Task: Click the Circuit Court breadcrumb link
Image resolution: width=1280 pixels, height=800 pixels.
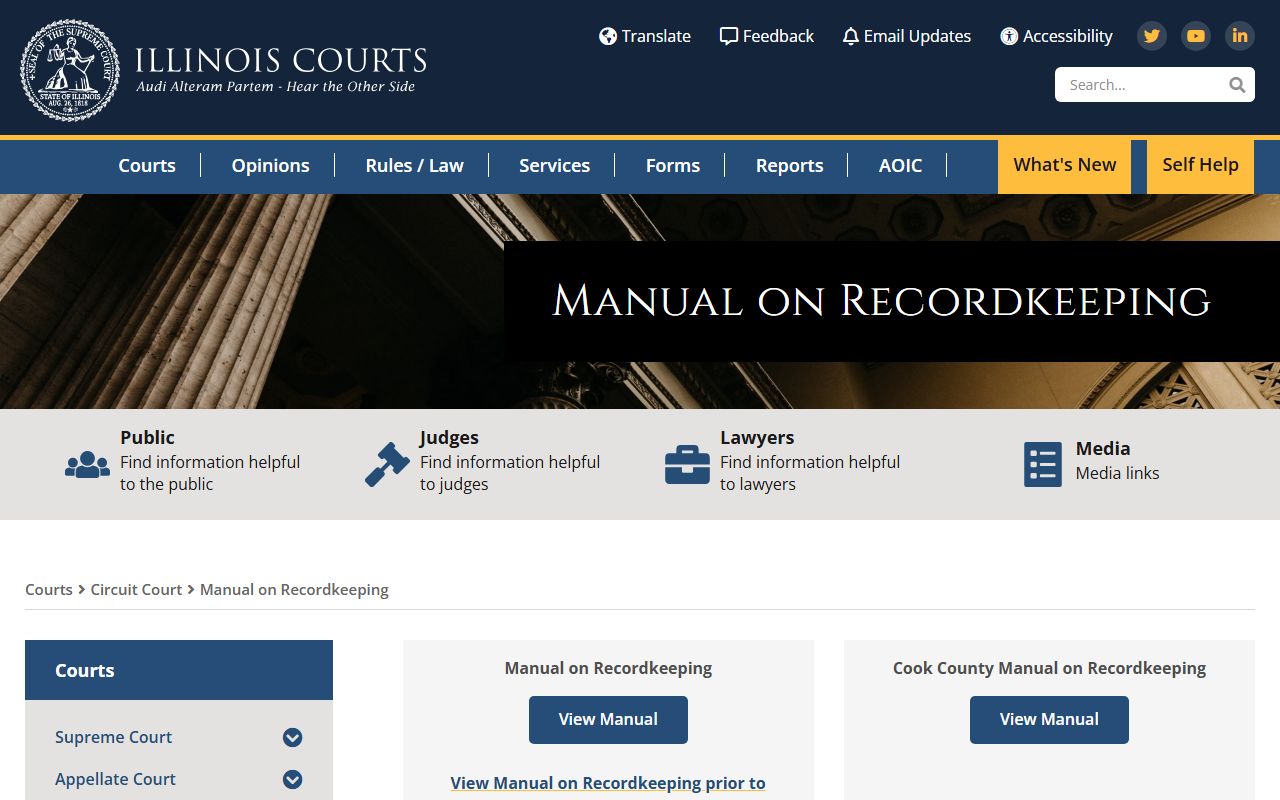Action: (x=136, y=590)
